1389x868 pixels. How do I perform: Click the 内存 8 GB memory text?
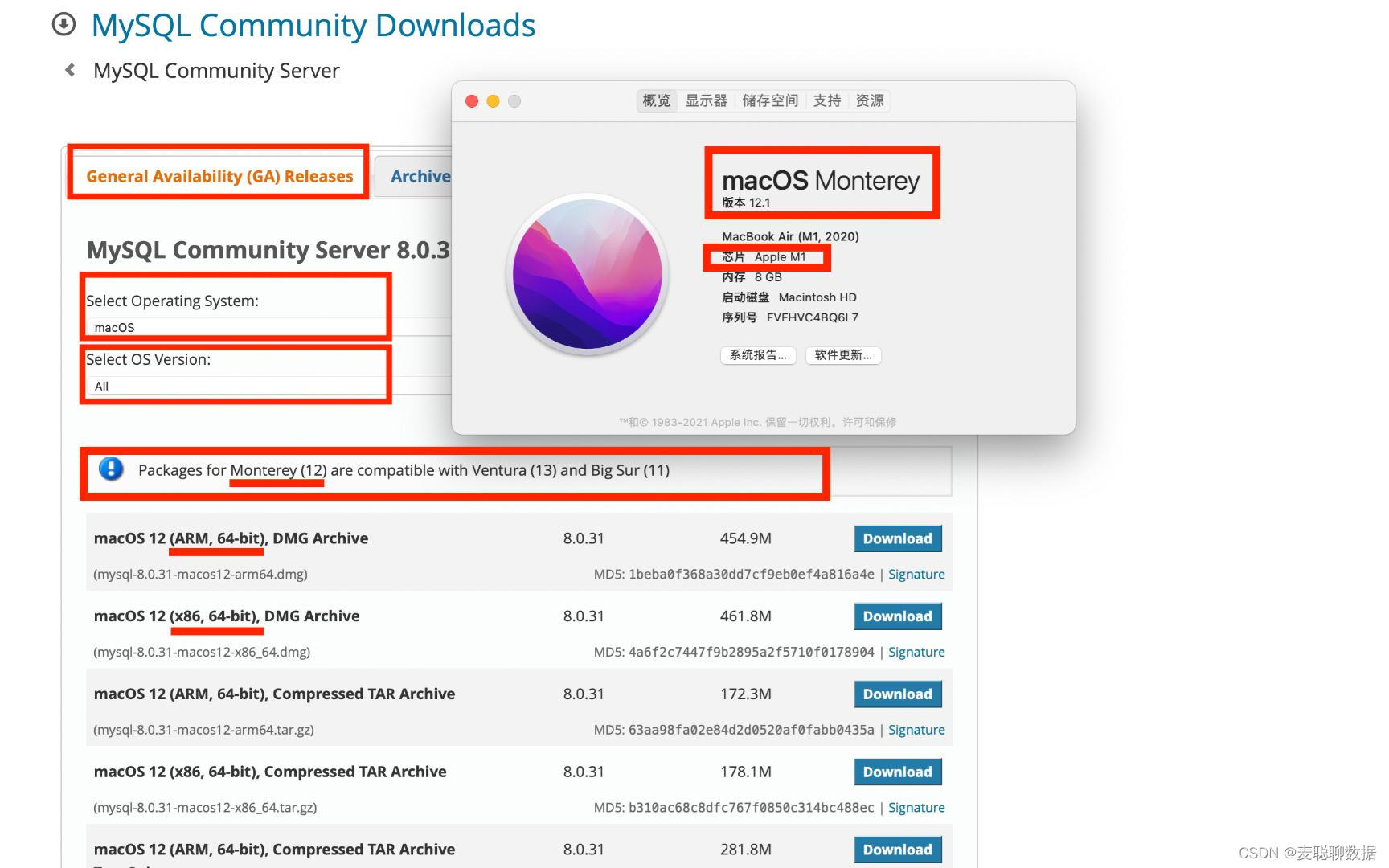pos(752,277)
